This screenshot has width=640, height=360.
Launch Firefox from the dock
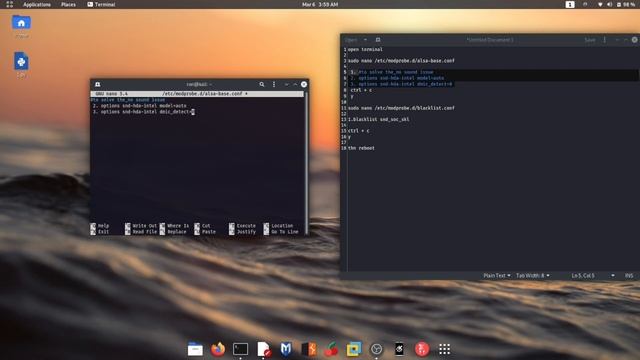[218, 349]
